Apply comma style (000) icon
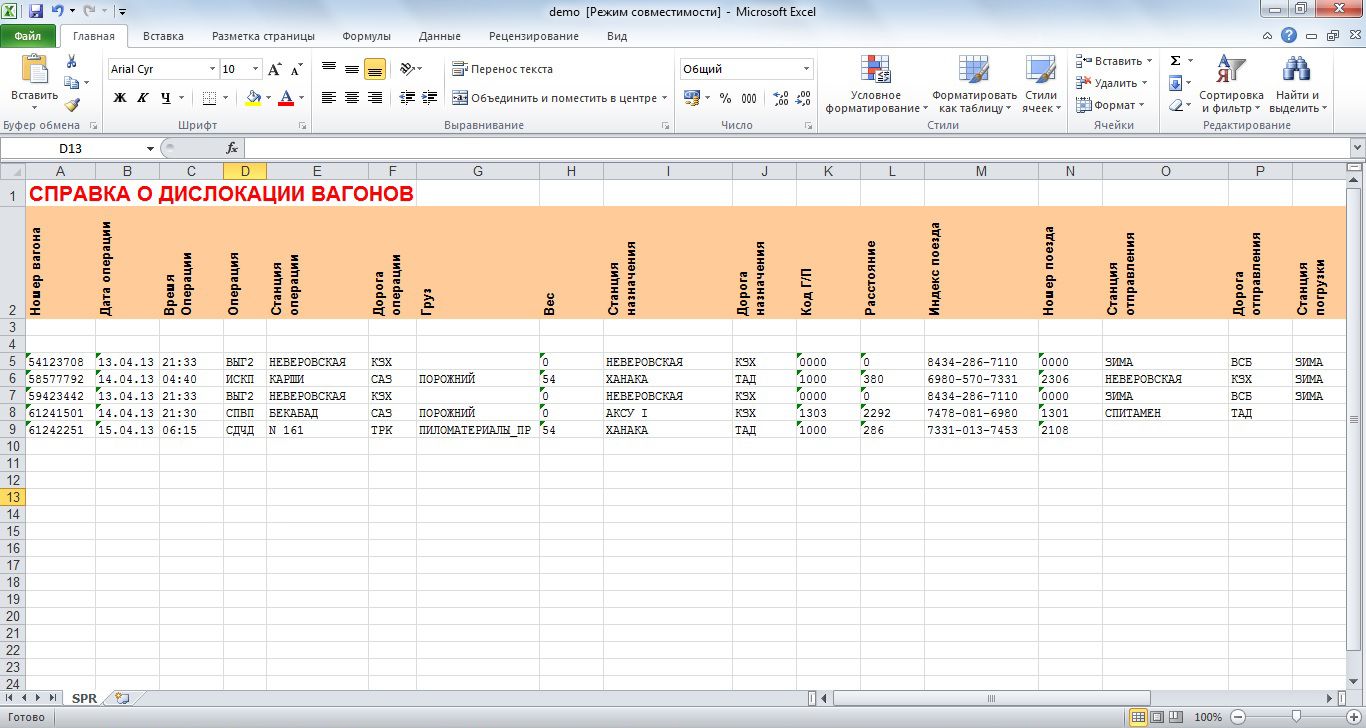 (751, 98)
